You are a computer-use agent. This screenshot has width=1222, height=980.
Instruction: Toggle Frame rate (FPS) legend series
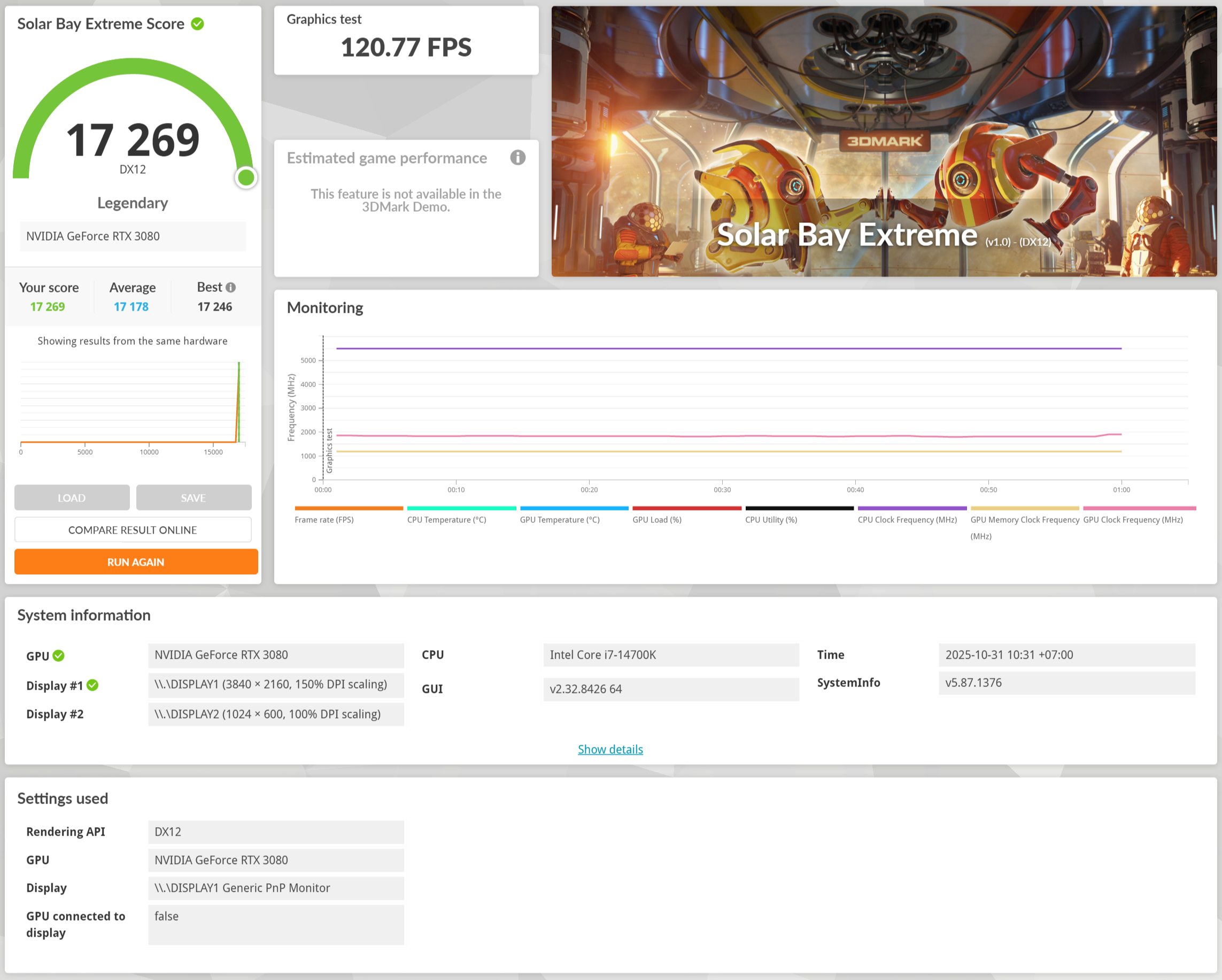point(324,519)
